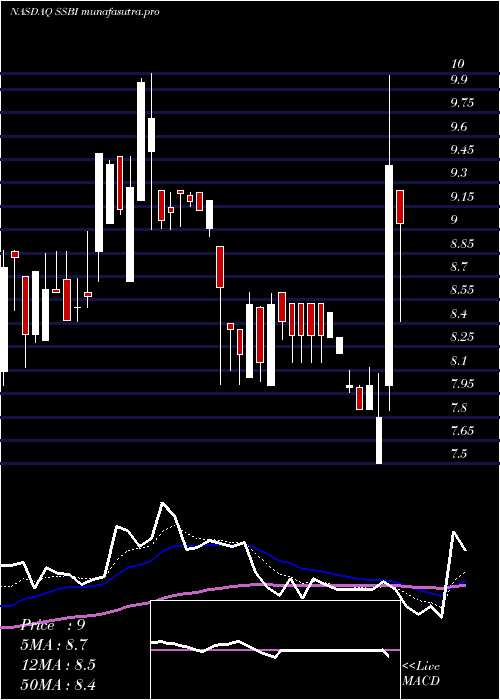
Task: Click the 9.9 price axis label
Action: point(459,80)
